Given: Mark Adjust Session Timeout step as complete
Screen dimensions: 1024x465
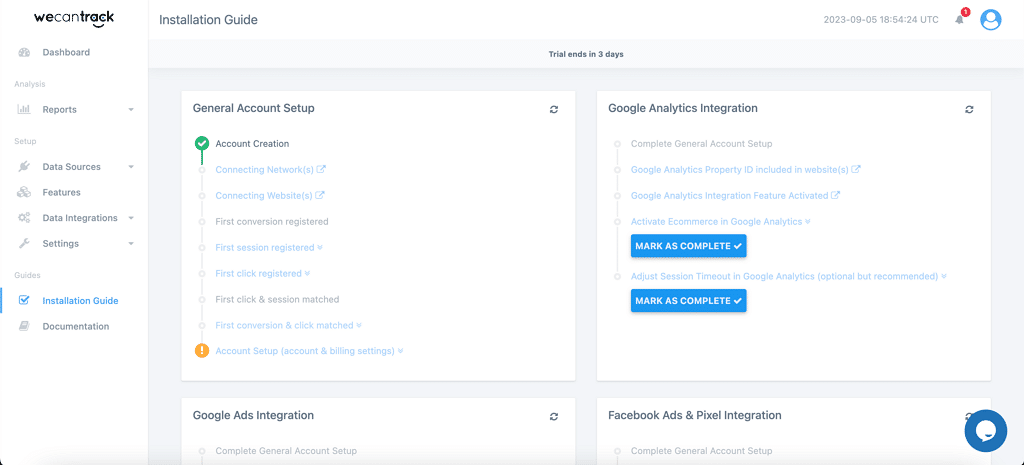Looking at the screenshot, I should coord(688,301).
